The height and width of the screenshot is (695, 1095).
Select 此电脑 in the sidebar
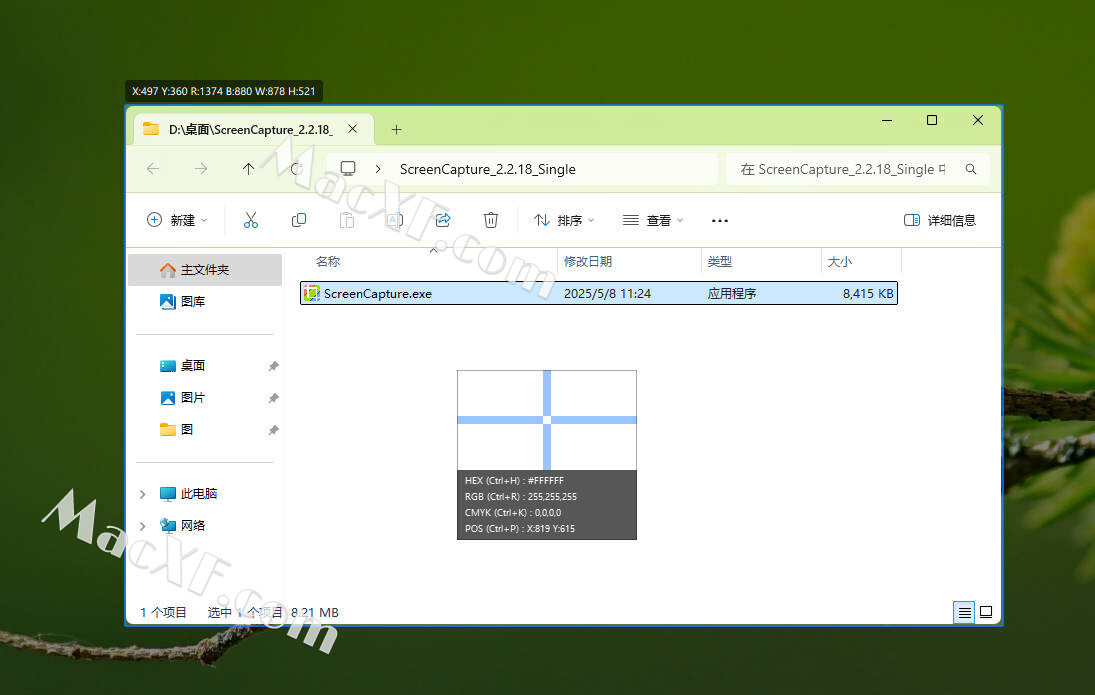pyautogui.click(x=198, y=494)
